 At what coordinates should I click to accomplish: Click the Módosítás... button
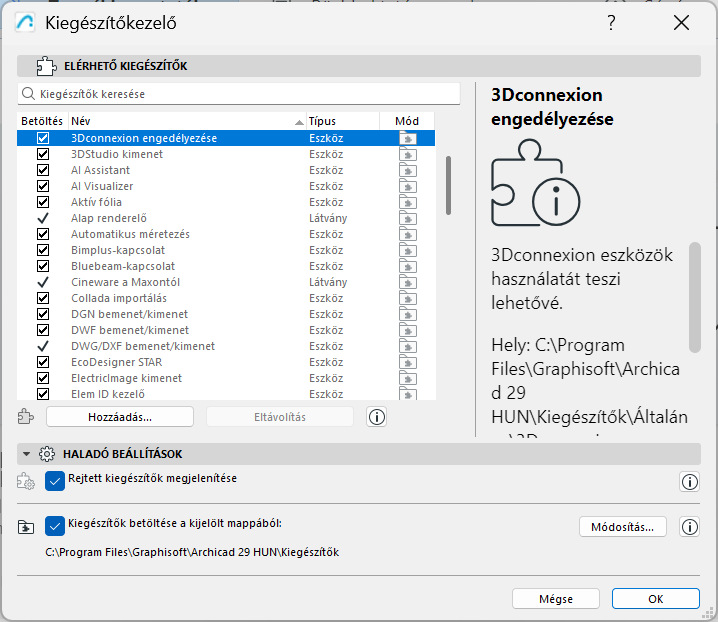pyautogui.click(x=623, y=527)
